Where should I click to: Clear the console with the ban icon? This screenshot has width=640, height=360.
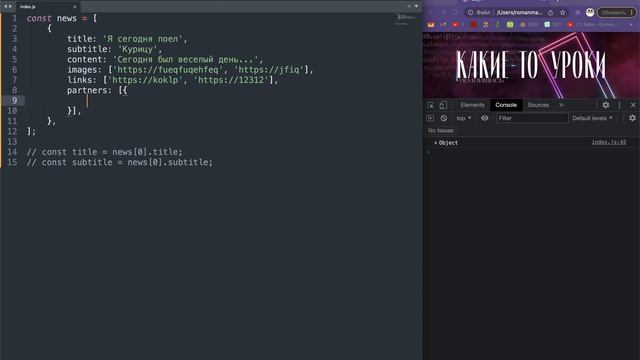click(444, 118)
